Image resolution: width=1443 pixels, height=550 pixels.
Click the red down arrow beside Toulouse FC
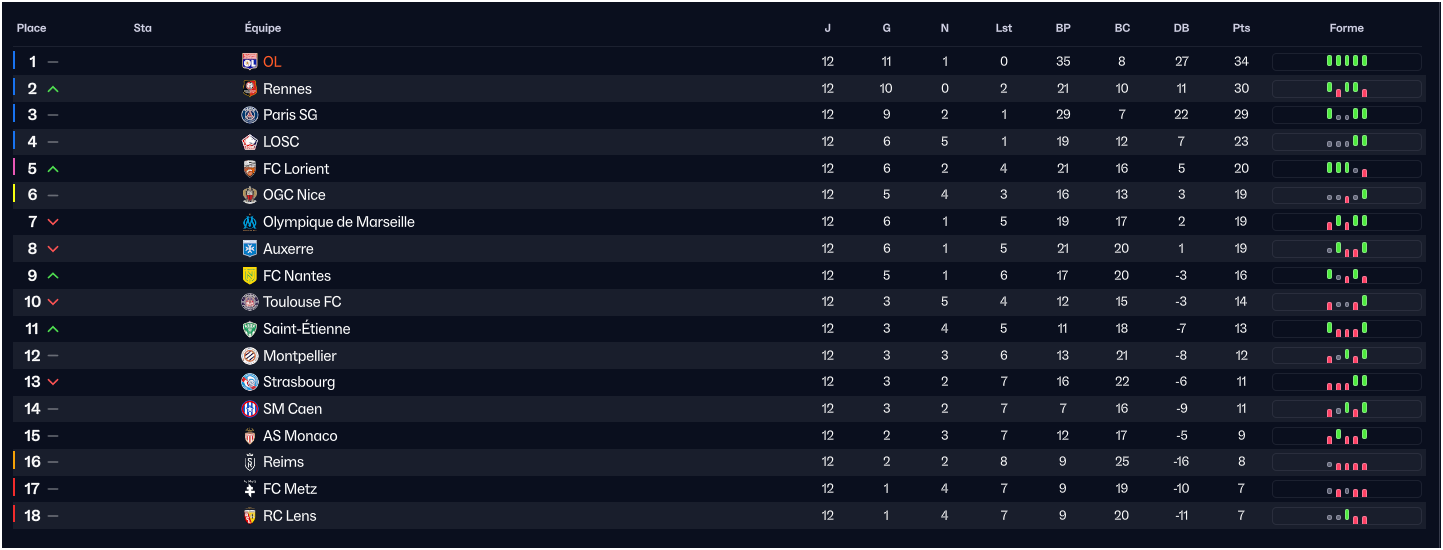click(x=53, y=302)
